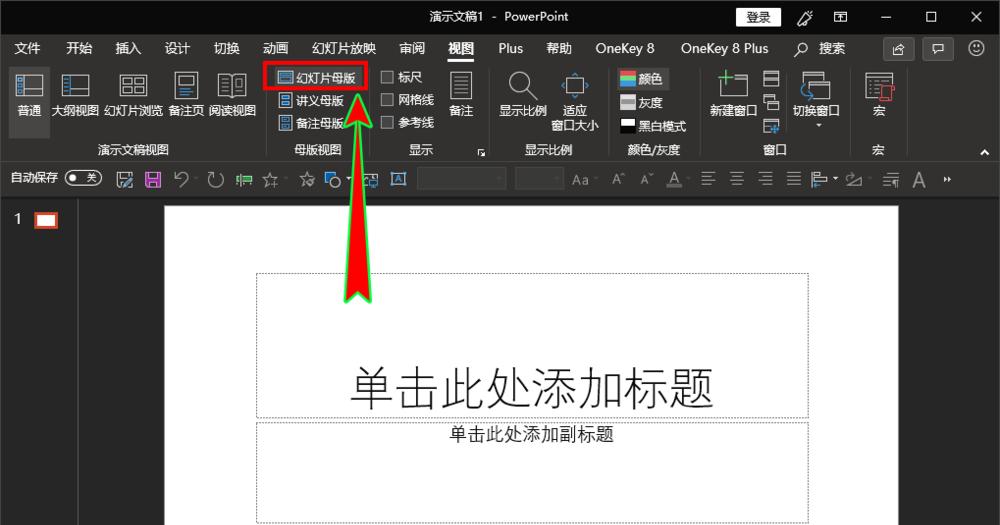Switch to the OneKey 8 Plus tab

(724, 48)
